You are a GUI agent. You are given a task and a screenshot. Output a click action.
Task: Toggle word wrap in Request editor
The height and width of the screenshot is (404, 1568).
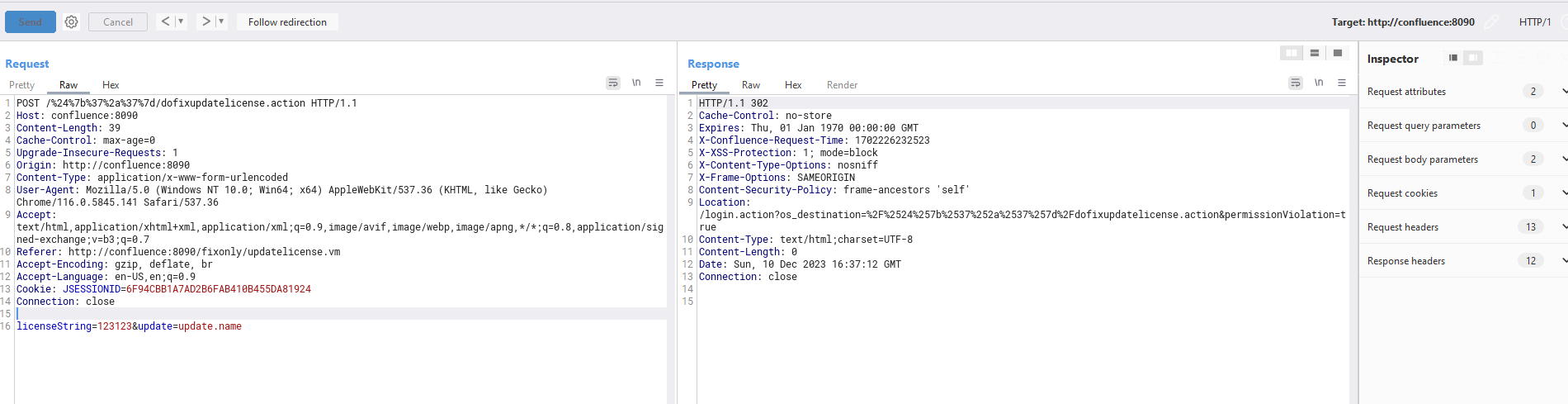pyautogui.click(x=613, y=83)
